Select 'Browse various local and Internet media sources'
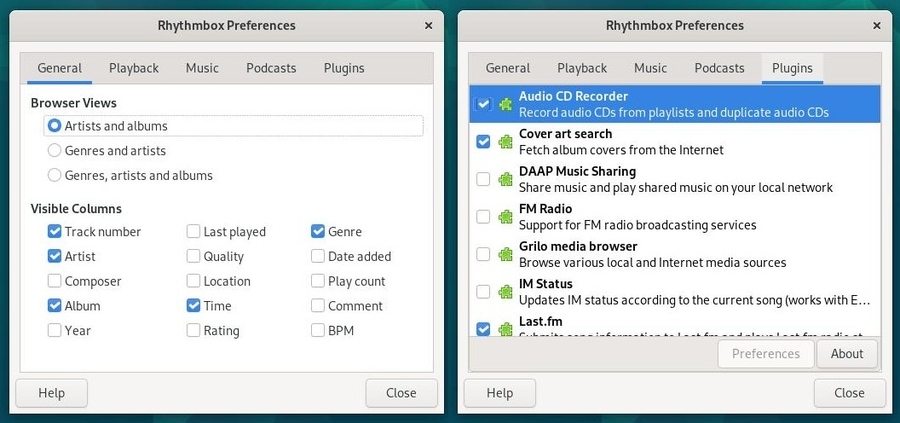This screenshot has width=900, height=423. 653,263
